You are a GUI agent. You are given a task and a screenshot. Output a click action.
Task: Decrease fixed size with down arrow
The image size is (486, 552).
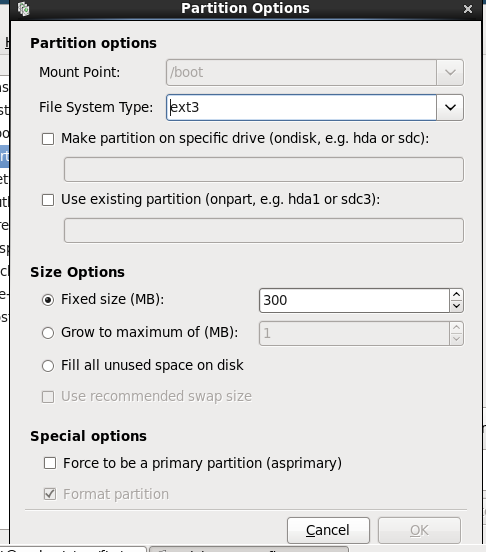coord(456,306)
